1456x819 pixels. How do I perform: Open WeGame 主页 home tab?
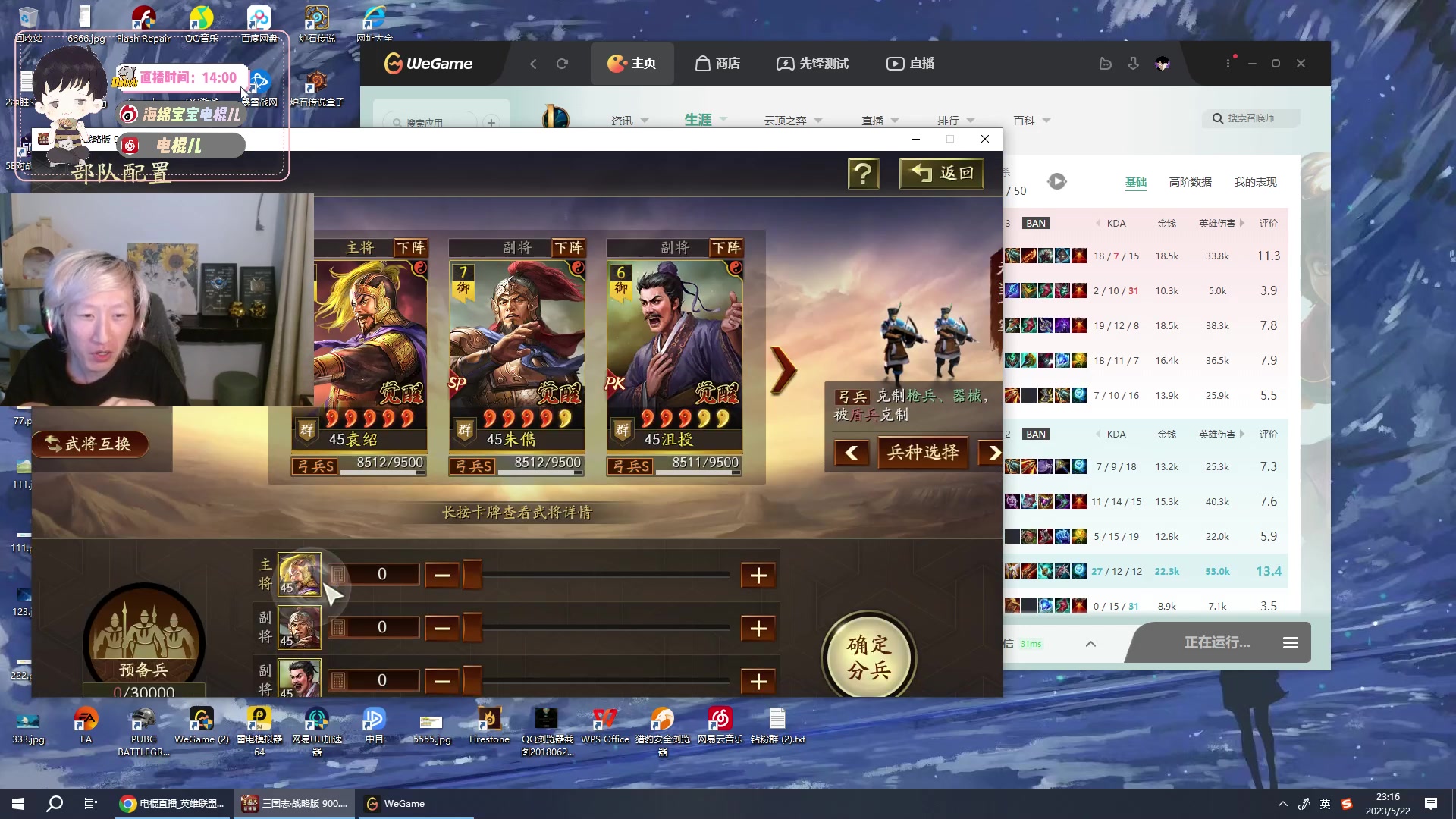[x=632, y=64]
